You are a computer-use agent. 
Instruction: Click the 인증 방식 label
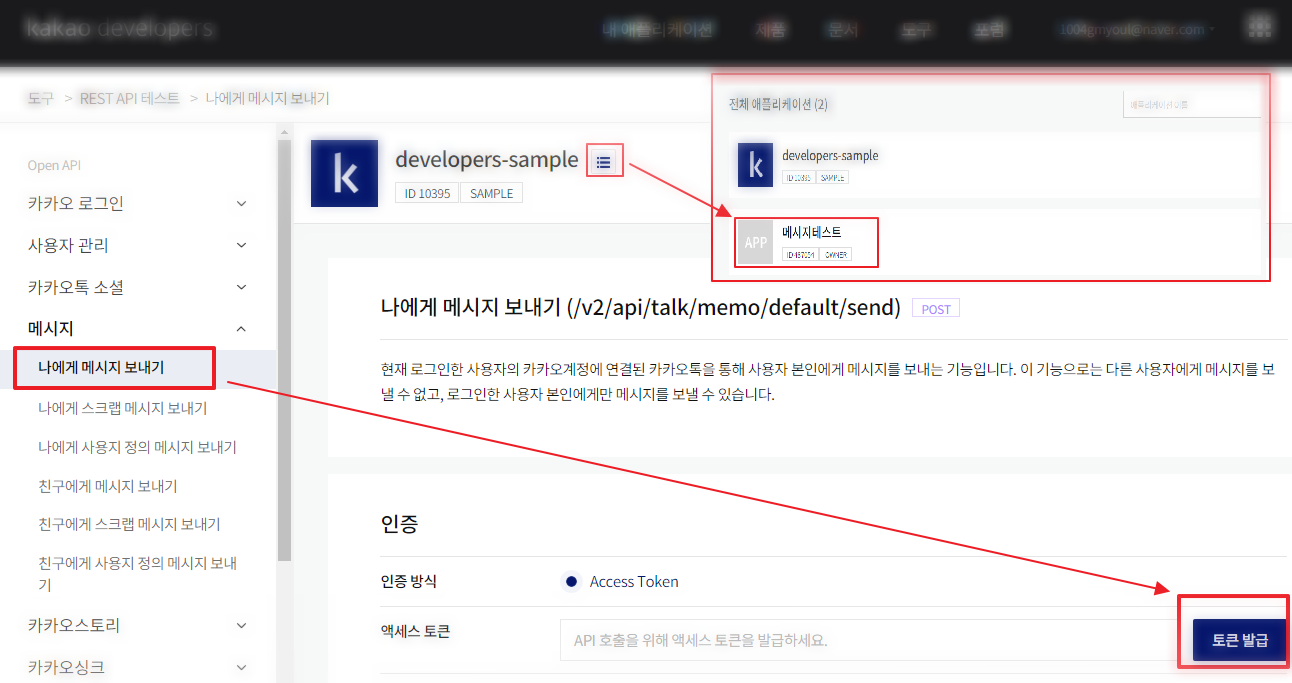click(x=409, y=581)
